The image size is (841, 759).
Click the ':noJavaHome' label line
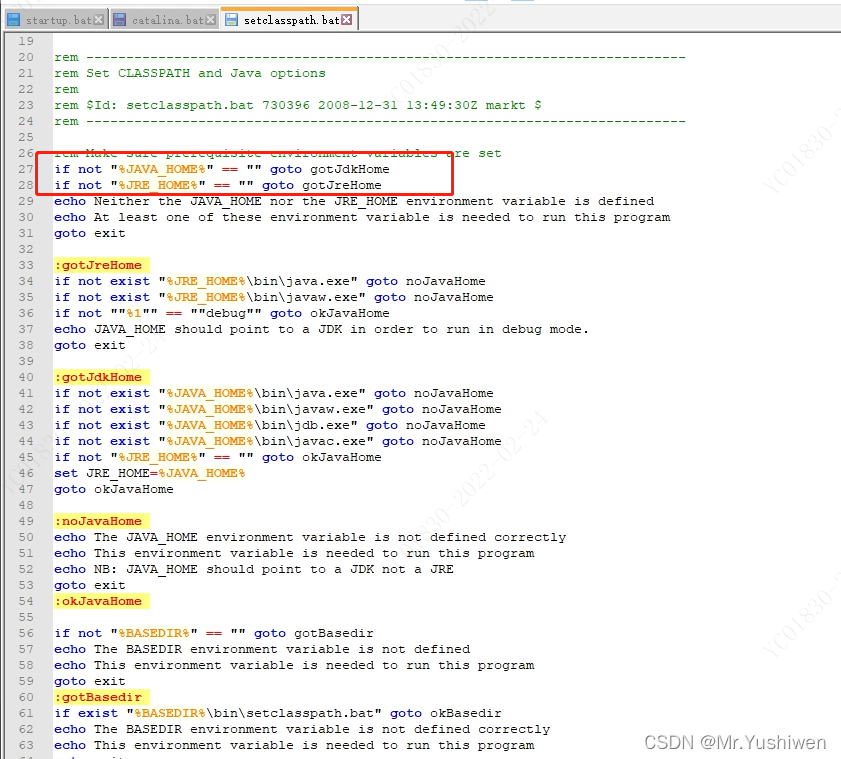101,521
